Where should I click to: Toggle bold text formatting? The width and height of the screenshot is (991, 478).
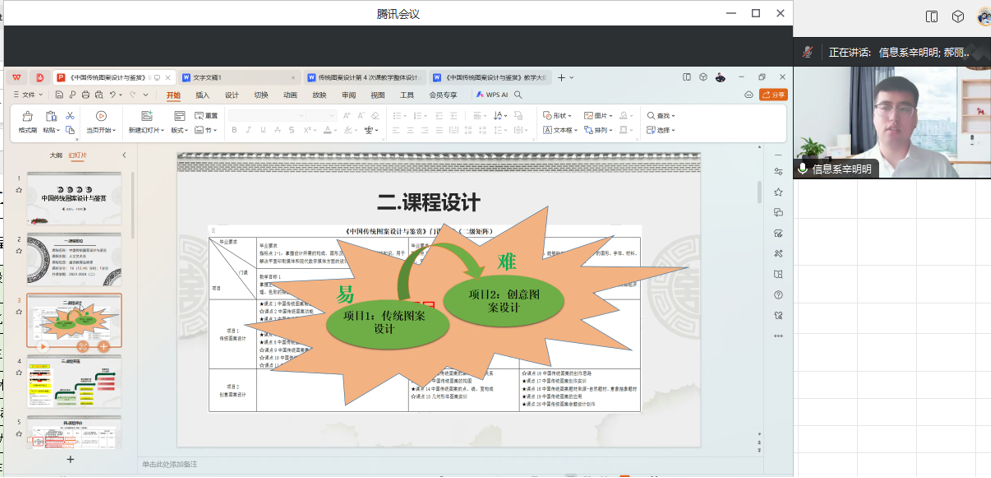[235, 130]
